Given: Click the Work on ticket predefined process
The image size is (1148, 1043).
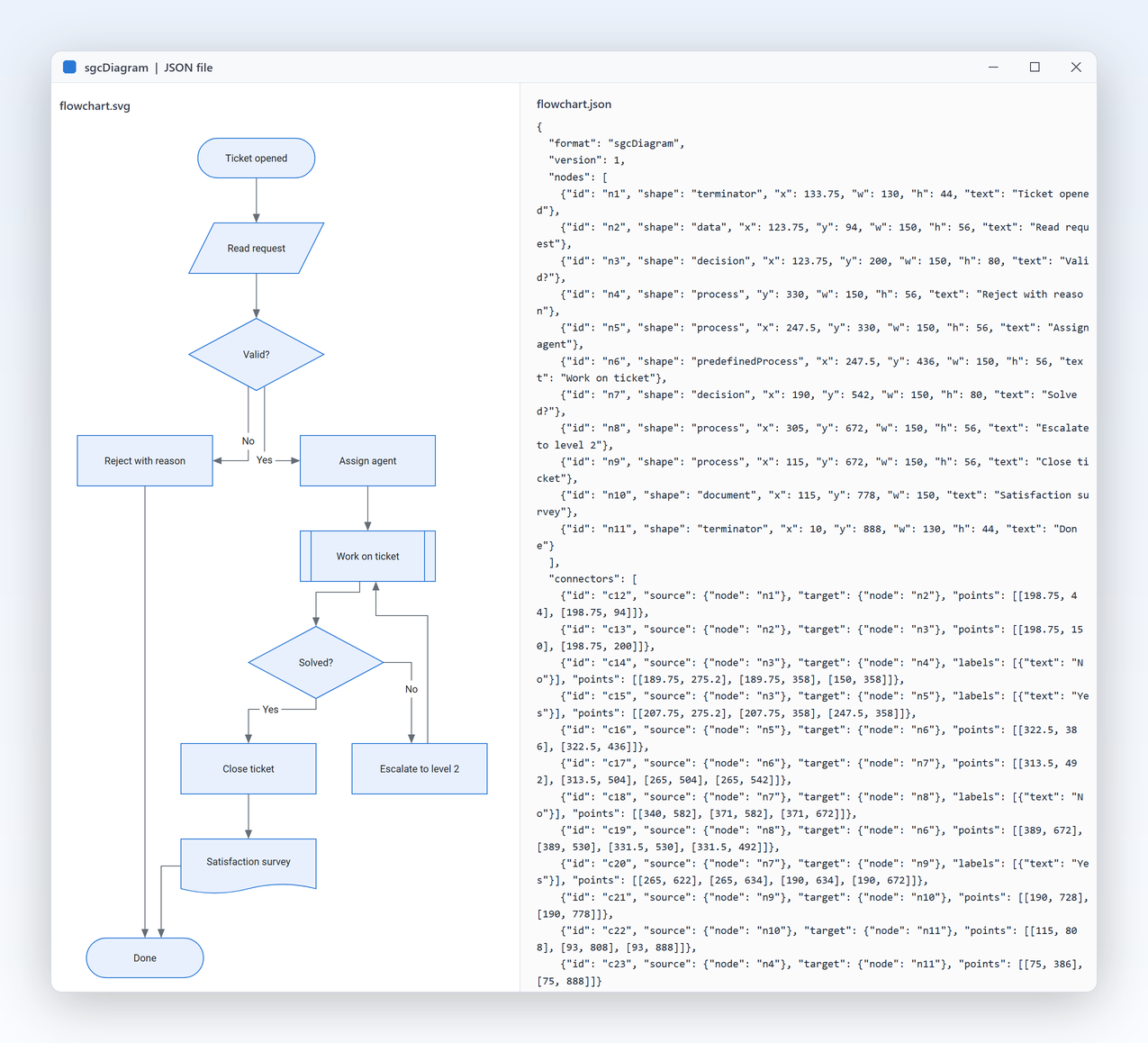Looking at the screenshot, I should [x=367, y=557].
